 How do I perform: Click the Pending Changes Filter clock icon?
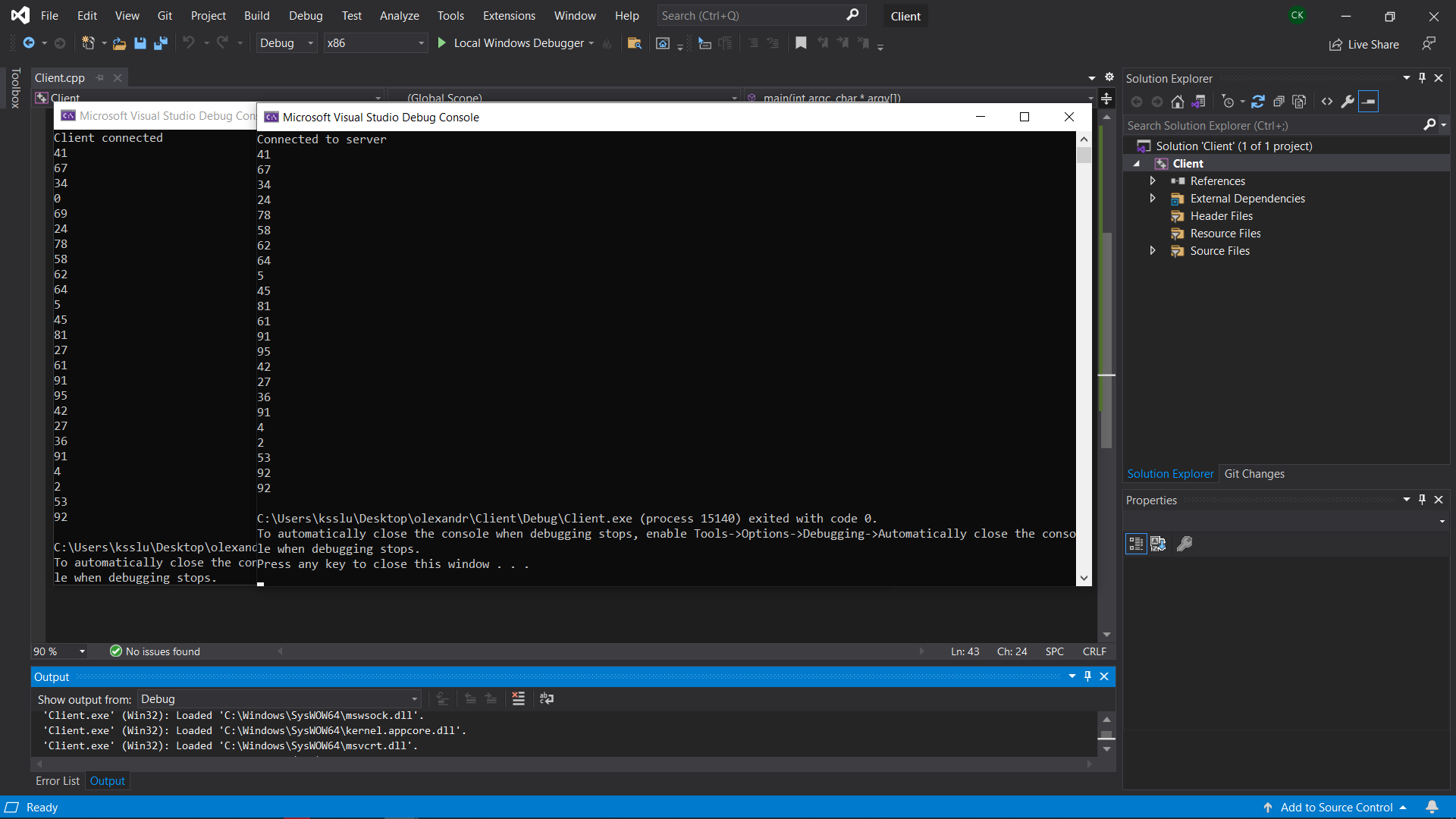click(x=1228, y=102)
